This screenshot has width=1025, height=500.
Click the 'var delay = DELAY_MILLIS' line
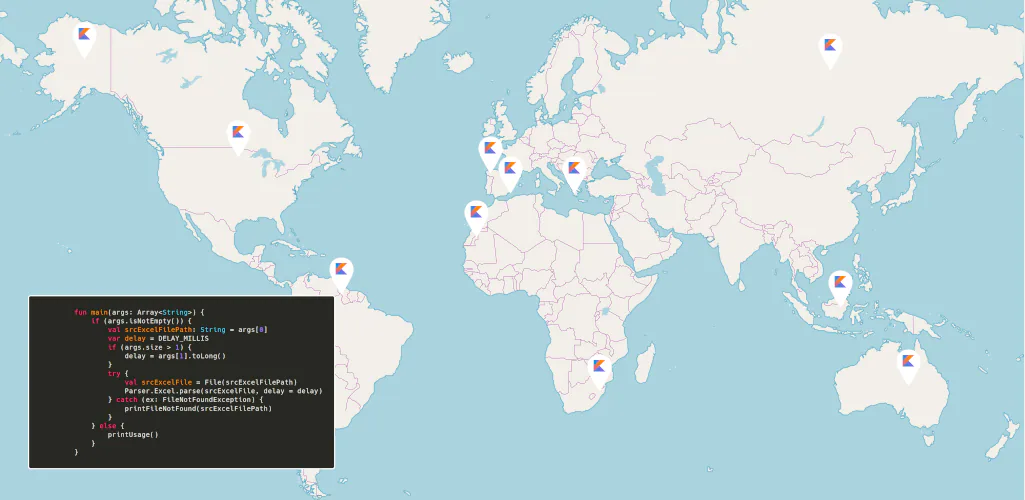click(158, 339)
